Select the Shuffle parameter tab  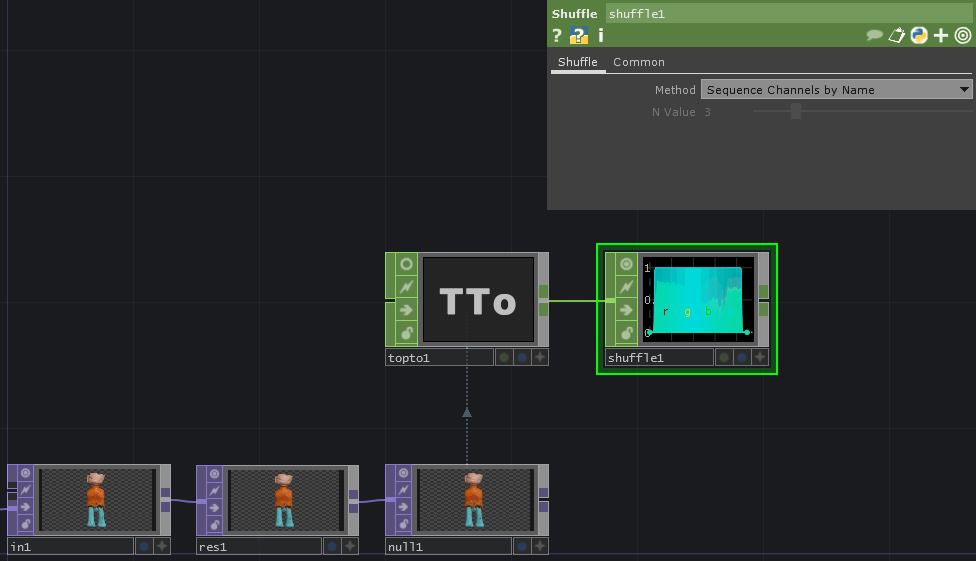pyautogui.click(x=577, y=62)
